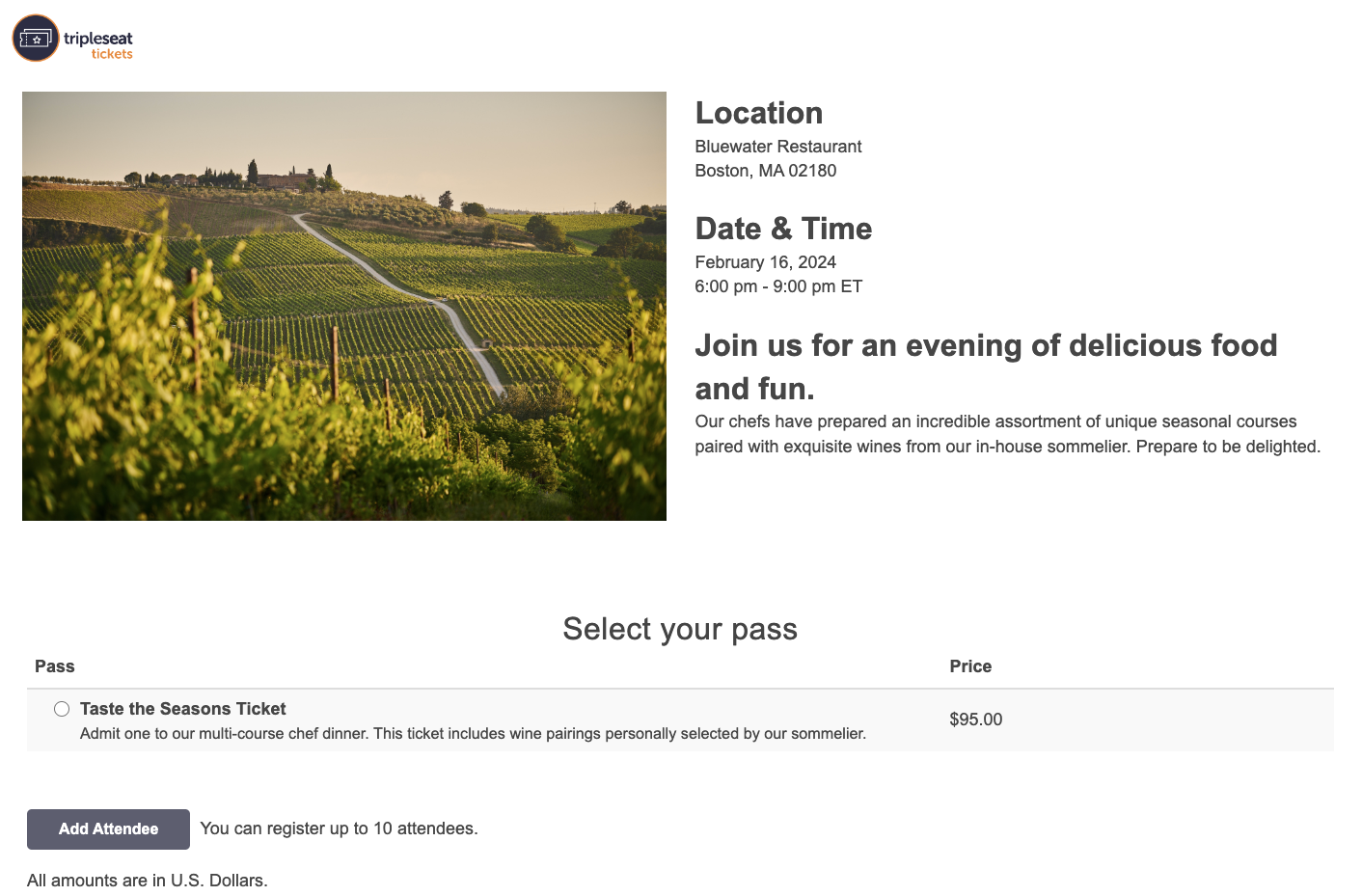Screen dimensions: 1362x896
Task: Click the 'register up to 10 attendees' note
Action: (x=339, y=828)
